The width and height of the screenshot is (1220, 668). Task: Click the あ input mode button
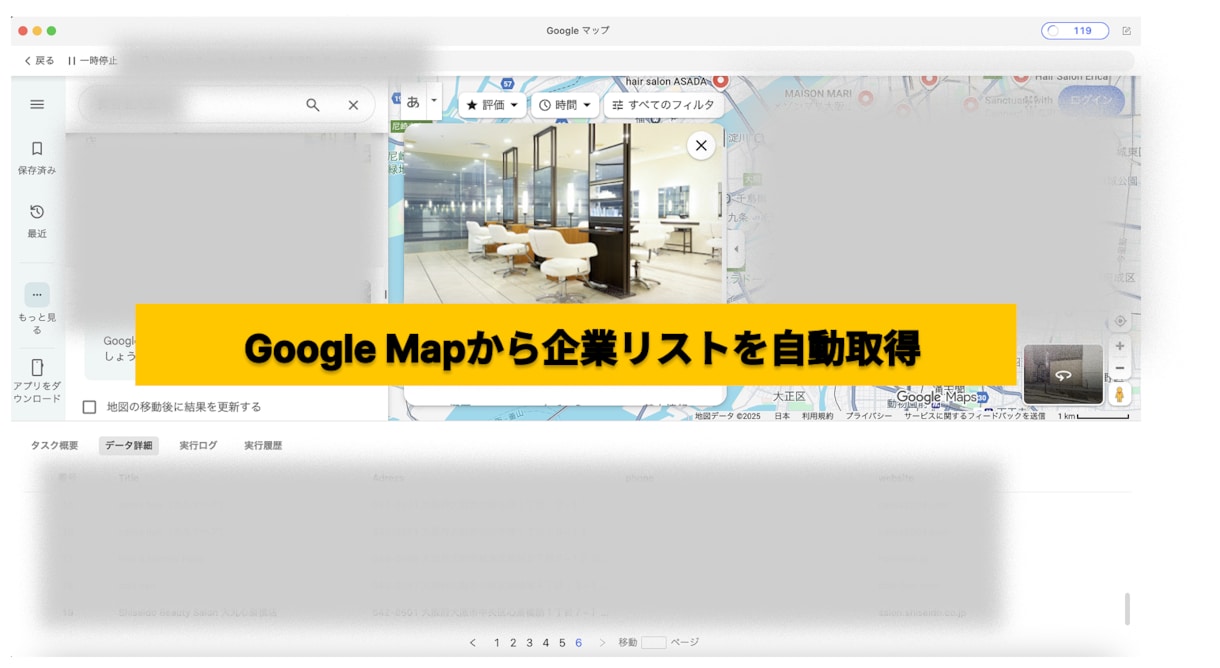pyautogui.click(x=413, y=101)
